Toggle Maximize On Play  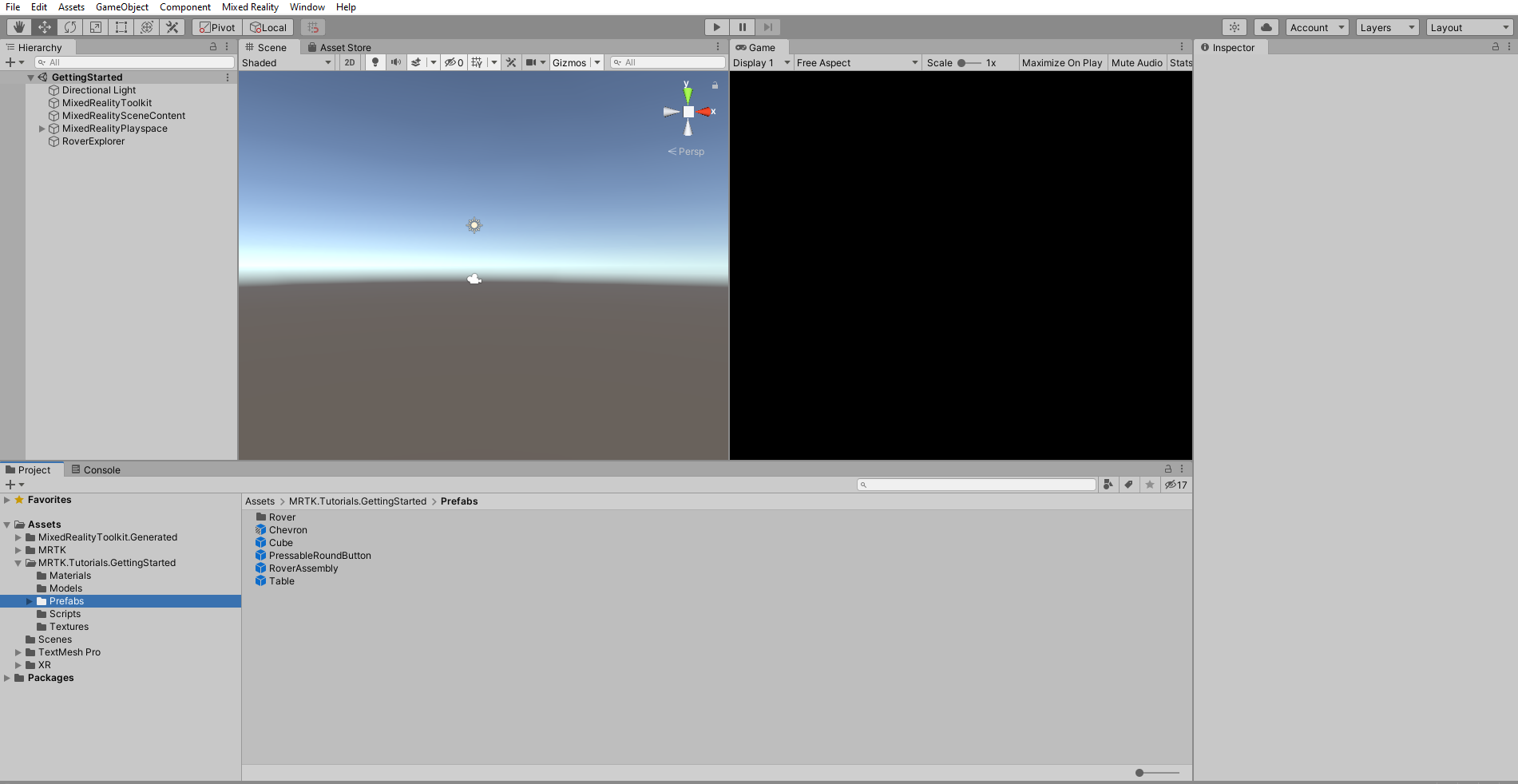(x=1062, y=62)
